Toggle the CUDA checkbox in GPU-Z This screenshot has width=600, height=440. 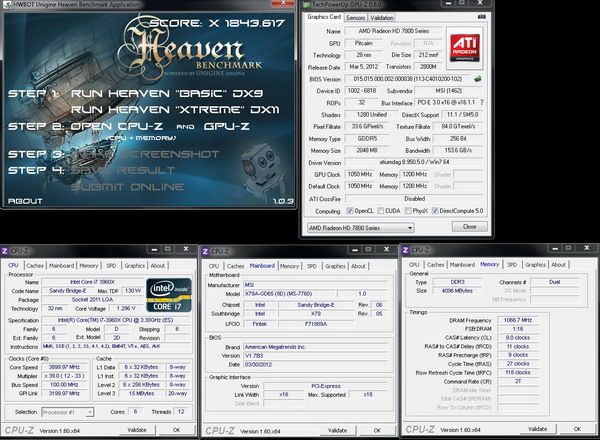tap(380, 210)
